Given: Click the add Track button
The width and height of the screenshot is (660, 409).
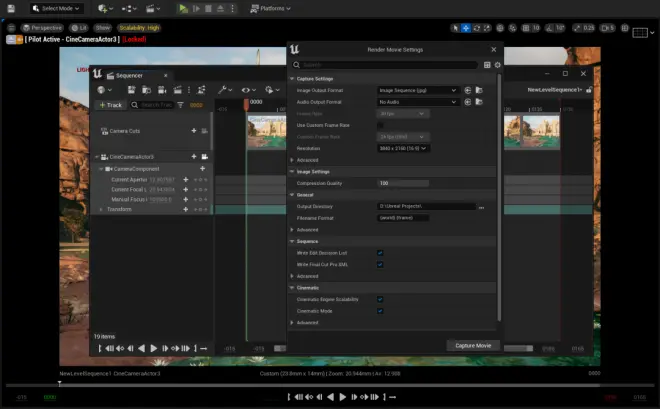Looking at the screenshot, I should [111, 105].
